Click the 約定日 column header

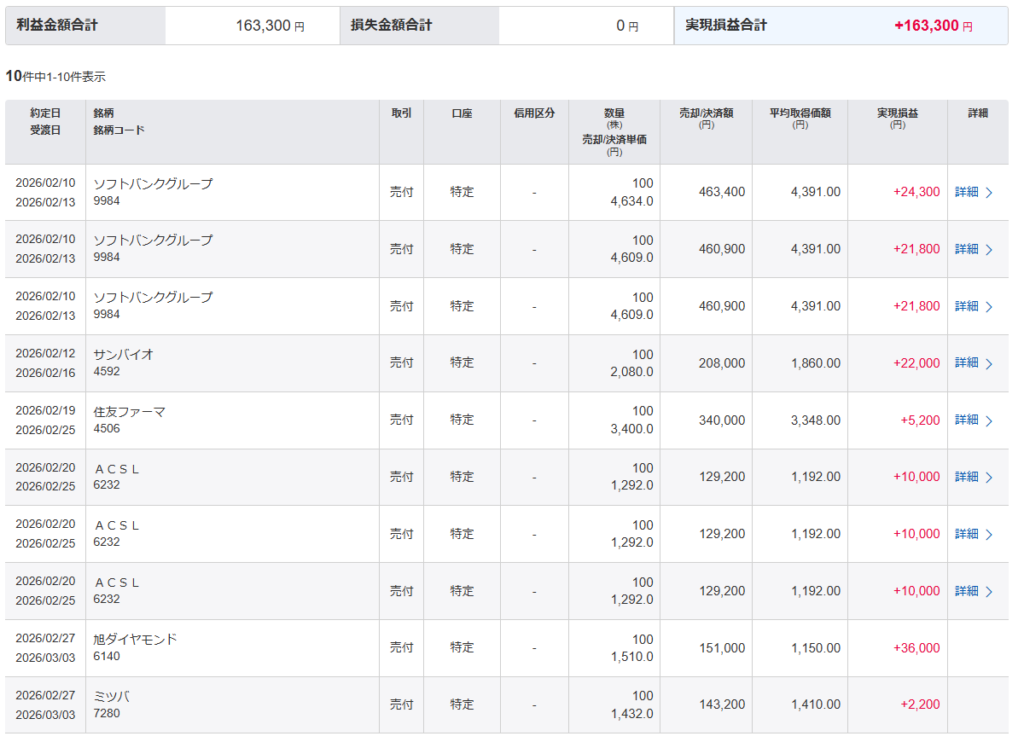pos(45,113)
